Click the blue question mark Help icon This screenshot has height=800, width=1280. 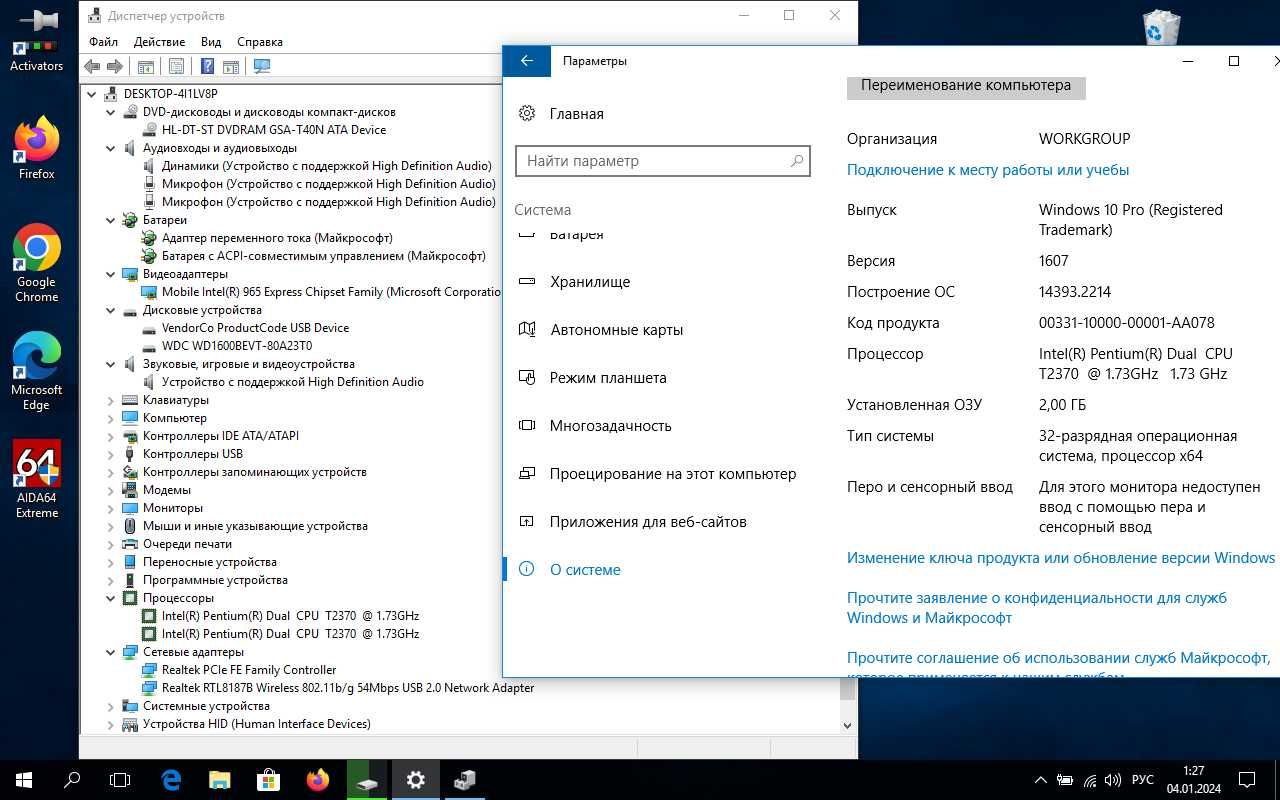[207, 67]
